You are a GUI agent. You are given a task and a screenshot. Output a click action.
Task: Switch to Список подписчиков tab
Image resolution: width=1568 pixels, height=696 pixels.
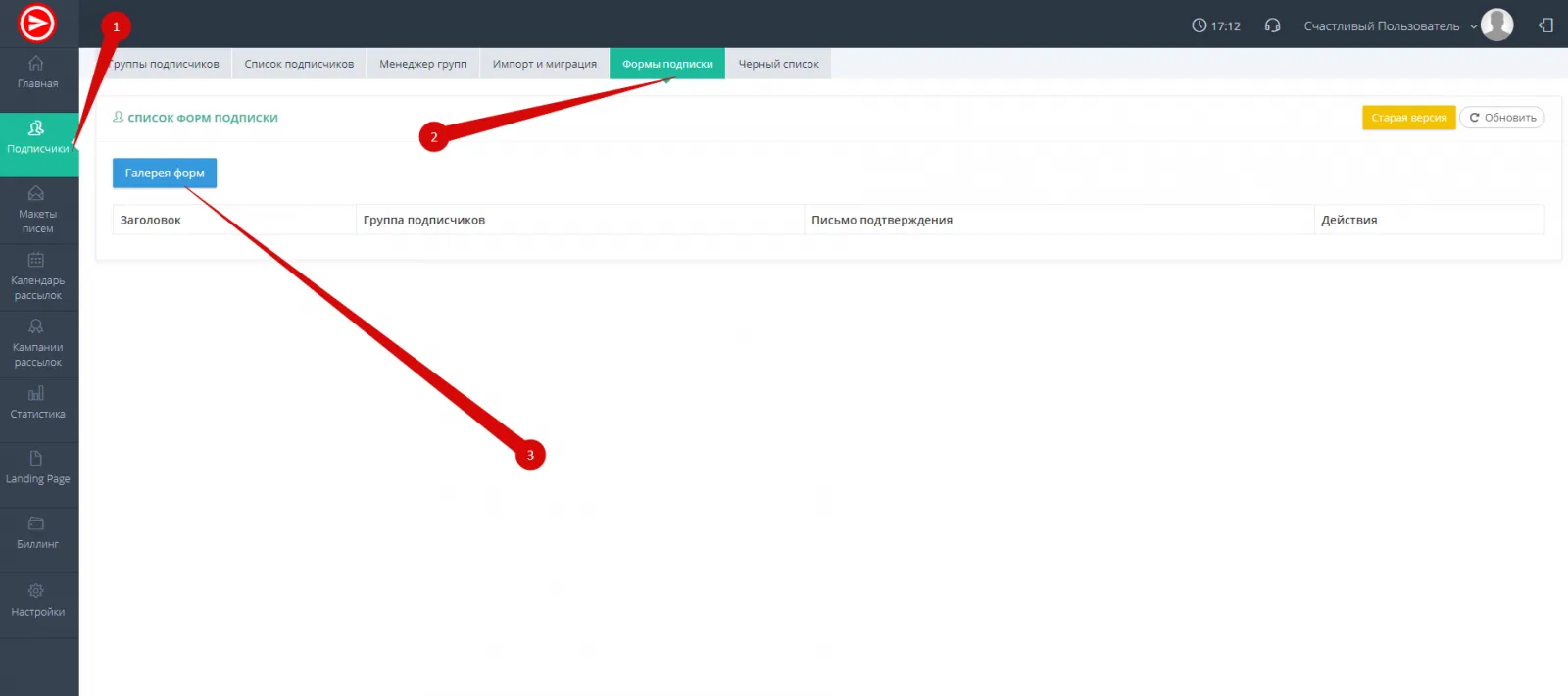[299, 64]
